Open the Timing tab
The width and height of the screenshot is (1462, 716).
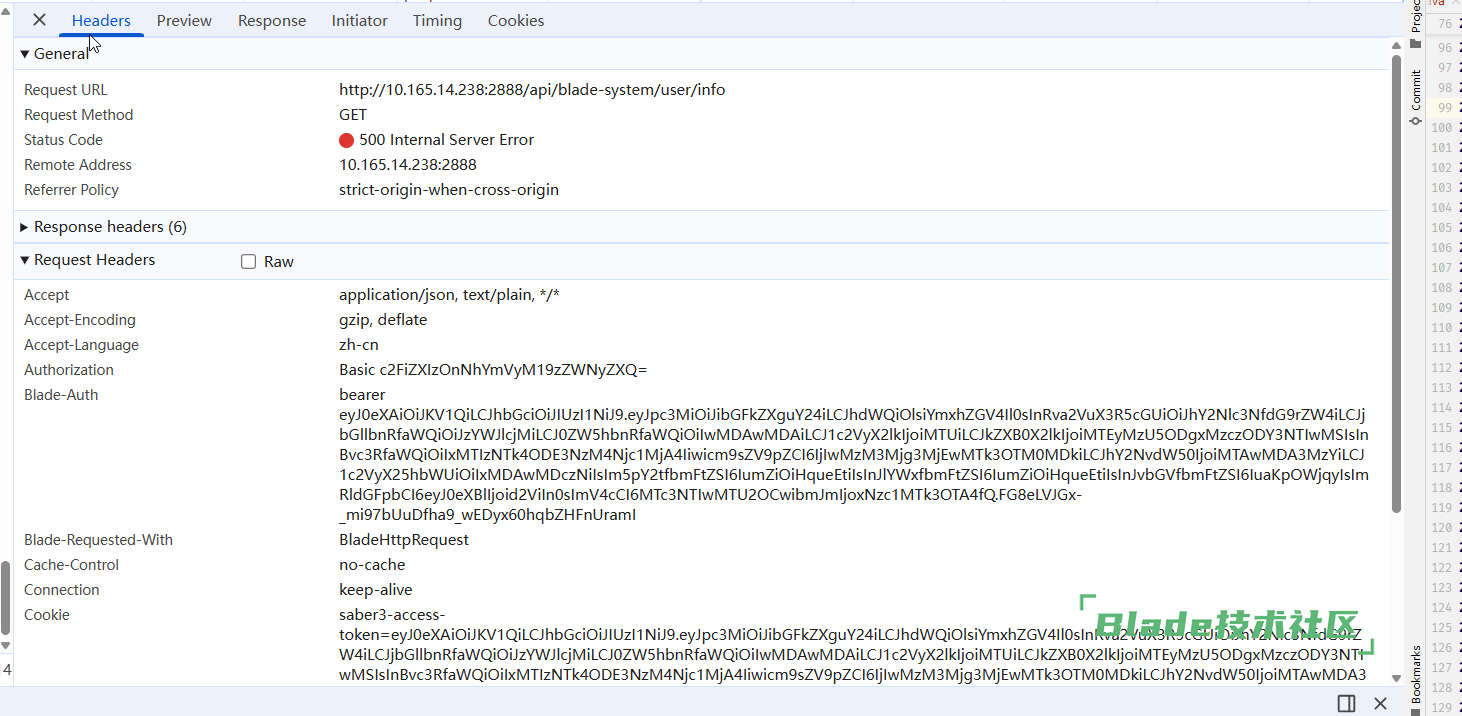(x=437, y=21)
